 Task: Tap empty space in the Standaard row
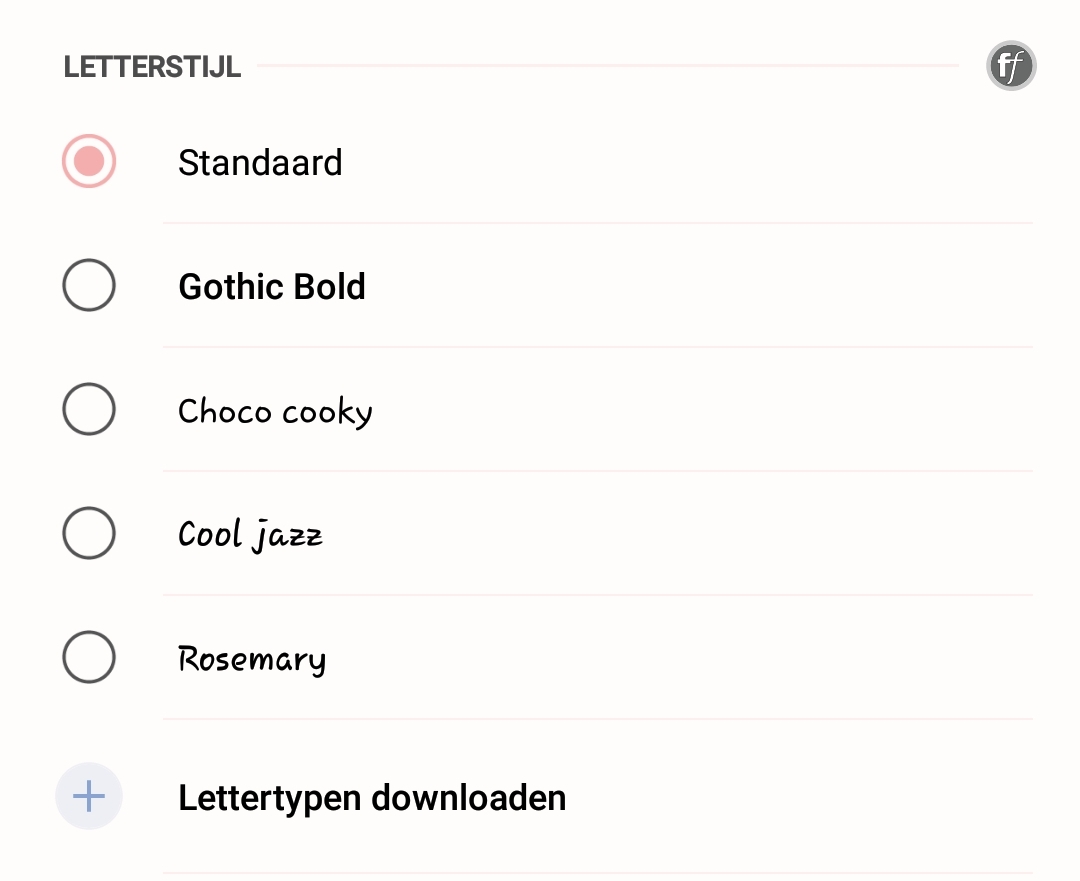click(x=689, y=161)
